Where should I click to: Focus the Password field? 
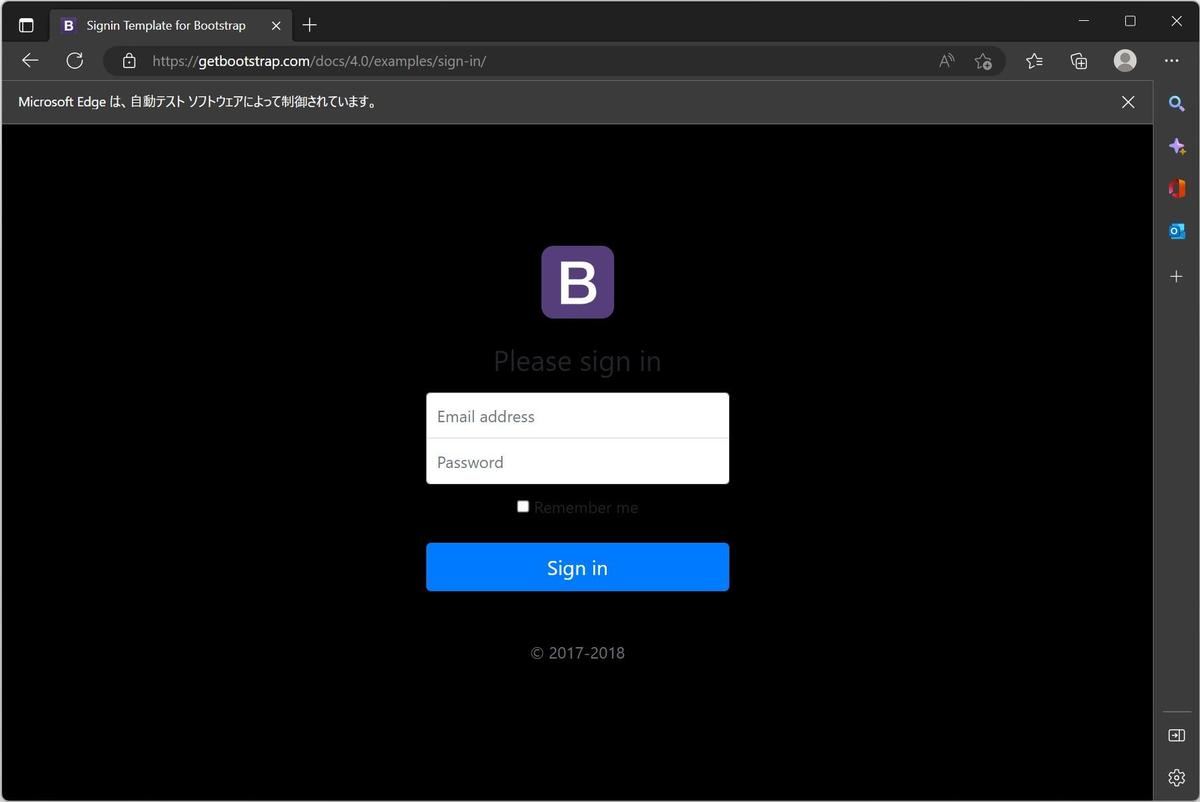click(578, 462)
